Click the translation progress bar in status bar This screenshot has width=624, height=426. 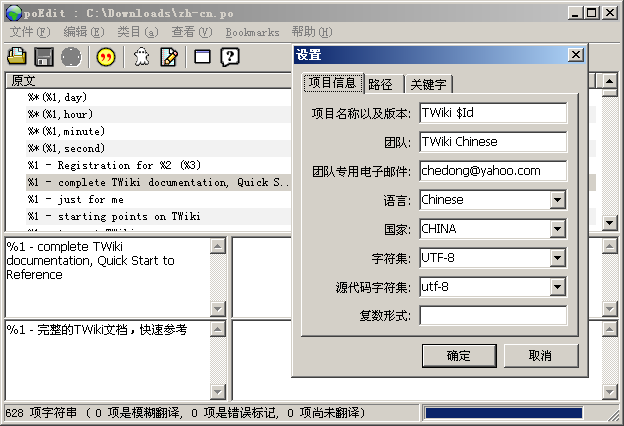[x=504, y=413]
